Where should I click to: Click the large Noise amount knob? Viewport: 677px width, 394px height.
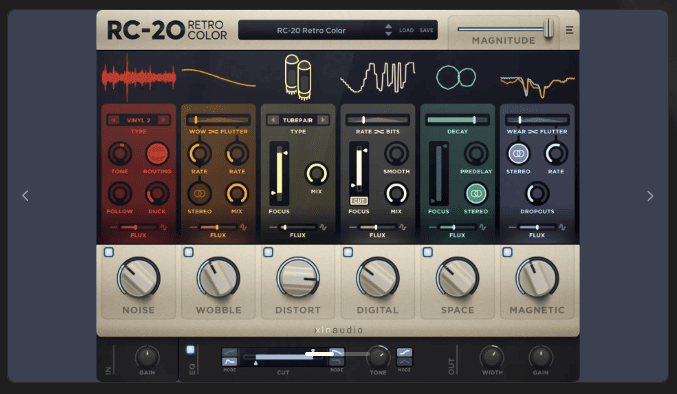138,278
